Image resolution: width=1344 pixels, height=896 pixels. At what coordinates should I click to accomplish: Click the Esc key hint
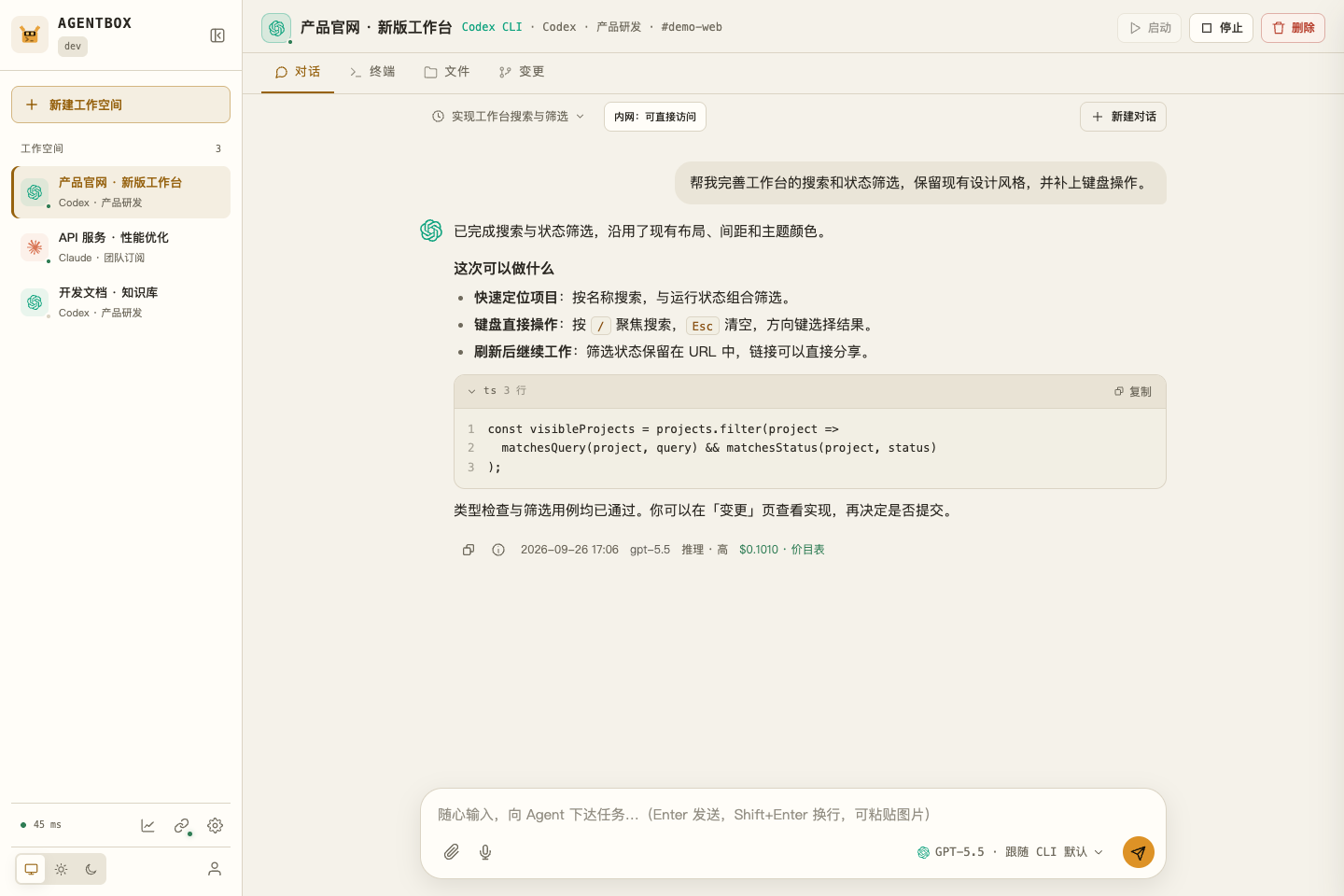[703, 326]
